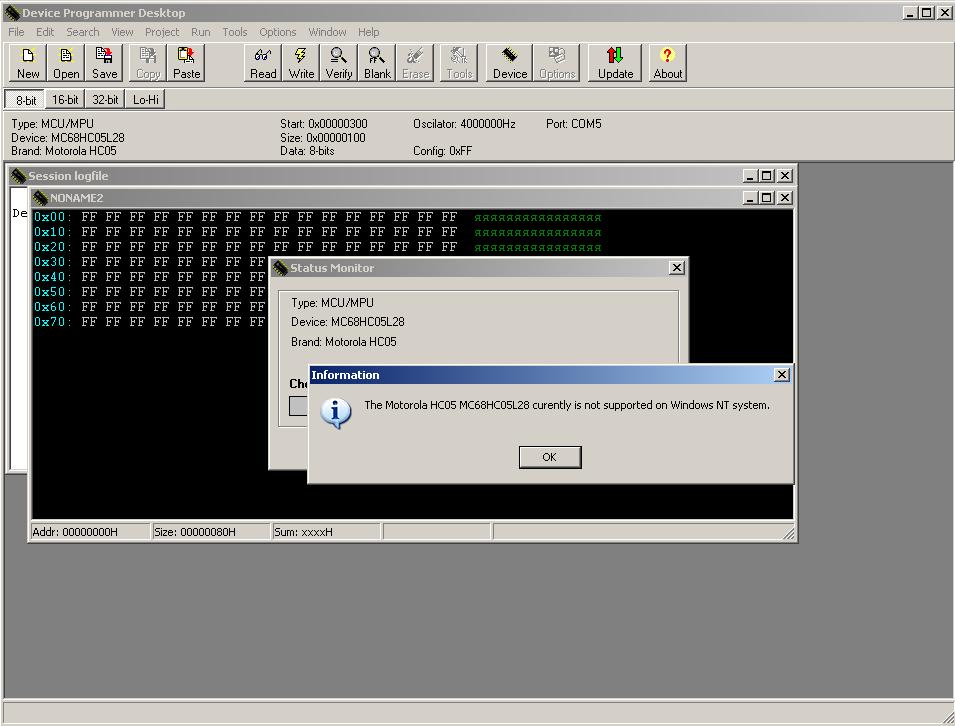The width and height of the screenshot is (955, 726).
Task: Open the About help icon
Action: 667,62
